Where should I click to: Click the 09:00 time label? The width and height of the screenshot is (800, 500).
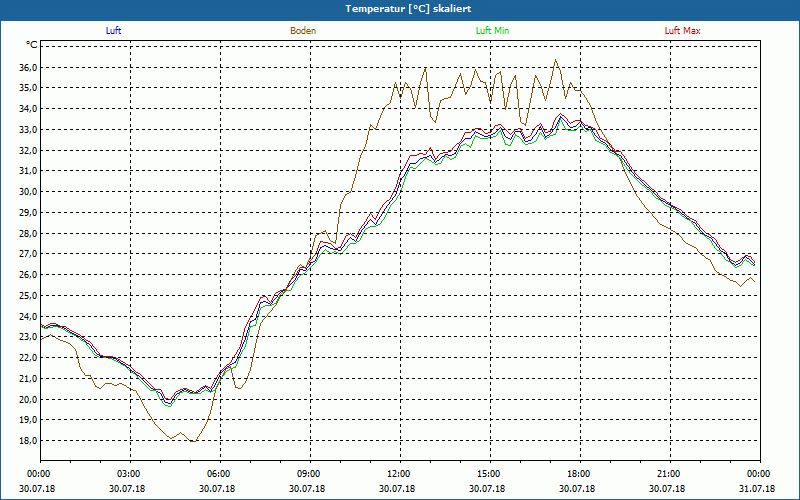[x=310, y=474]
